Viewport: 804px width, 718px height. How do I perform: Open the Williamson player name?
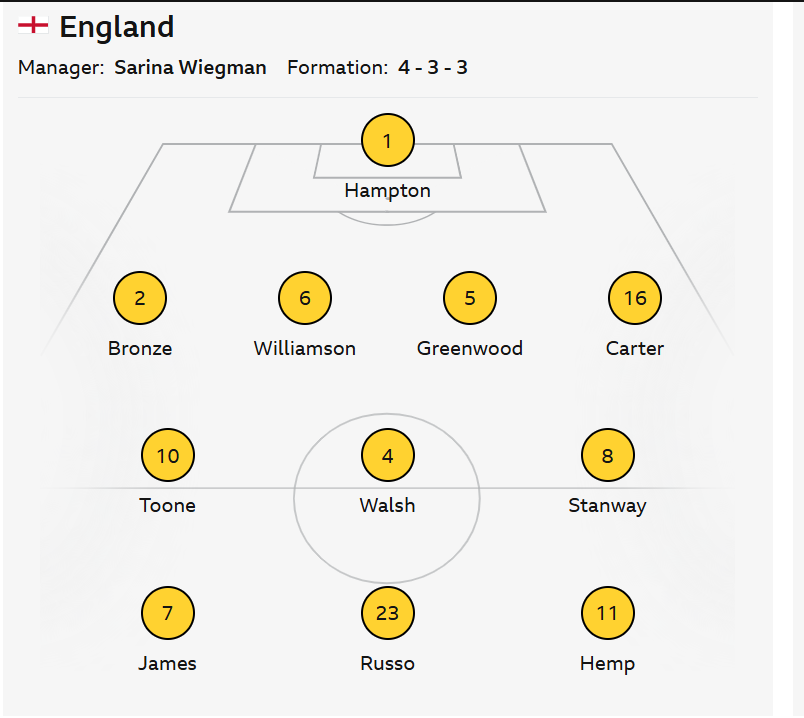[305, 349]
